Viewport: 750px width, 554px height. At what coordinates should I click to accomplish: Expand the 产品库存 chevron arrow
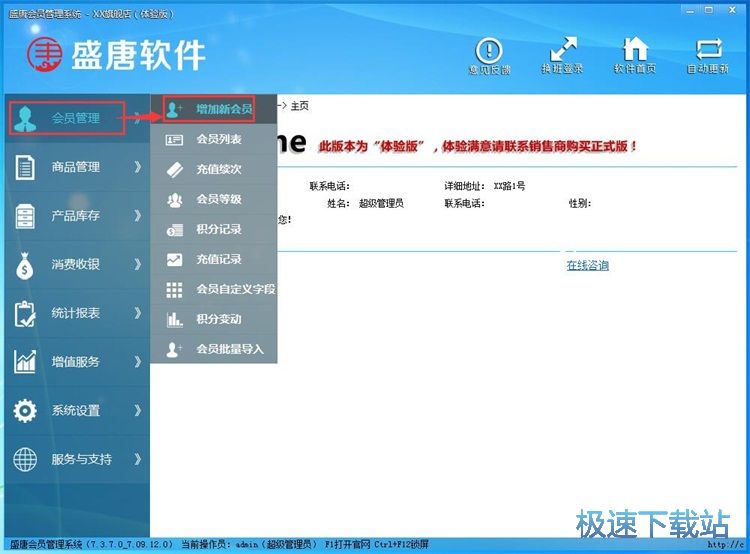[x=138, y=215]
